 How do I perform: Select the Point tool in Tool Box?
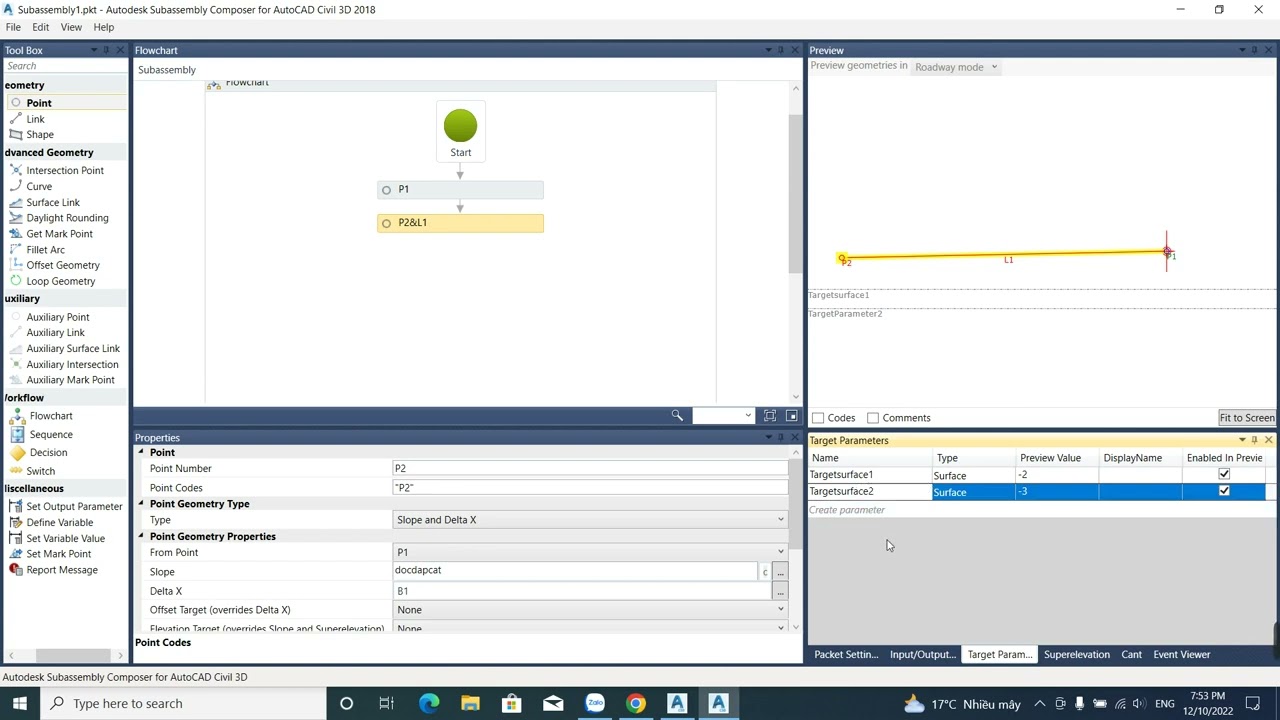pos(39,103)
